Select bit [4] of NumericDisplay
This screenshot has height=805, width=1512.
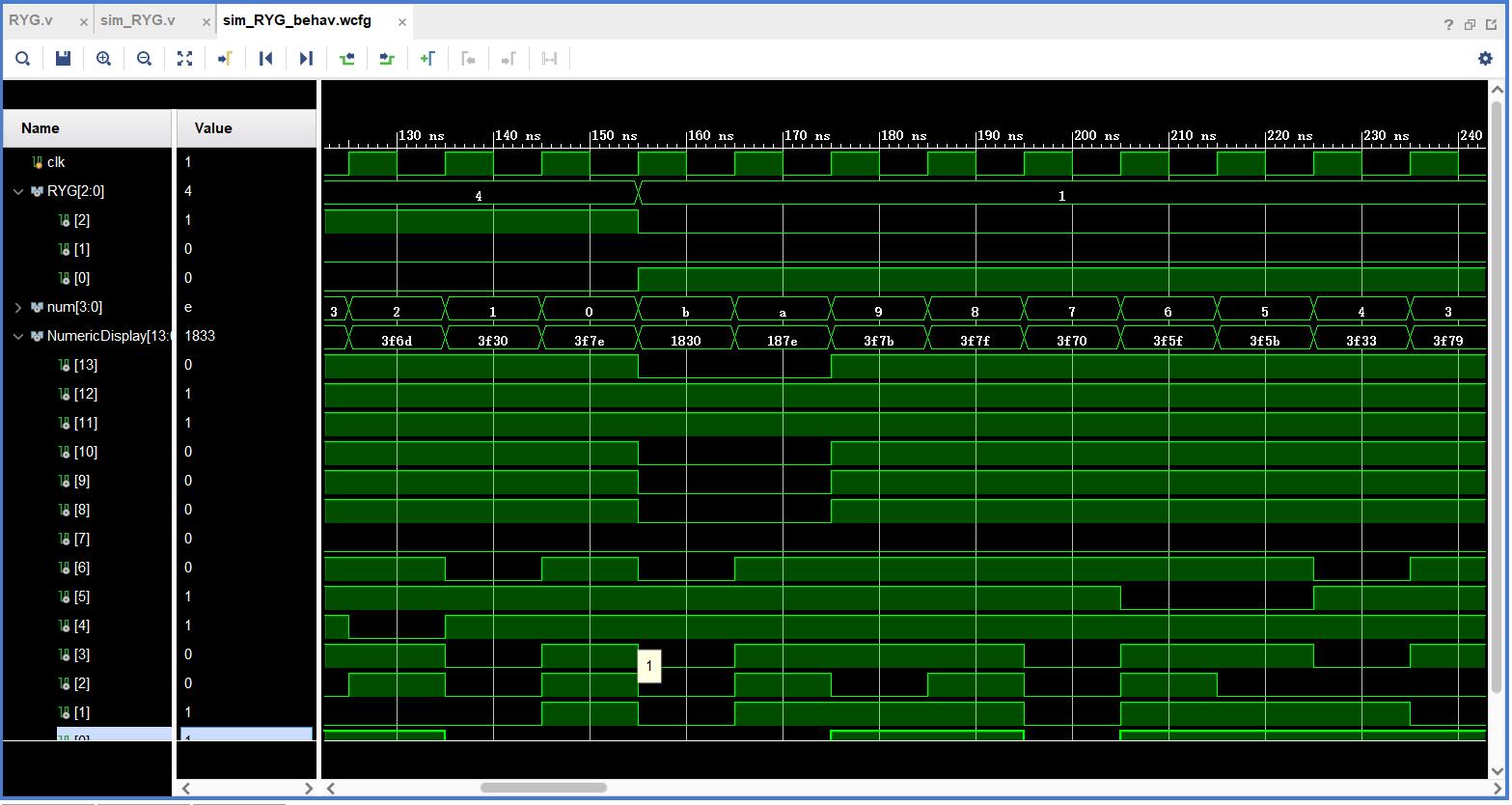click(x=82, y=625)
